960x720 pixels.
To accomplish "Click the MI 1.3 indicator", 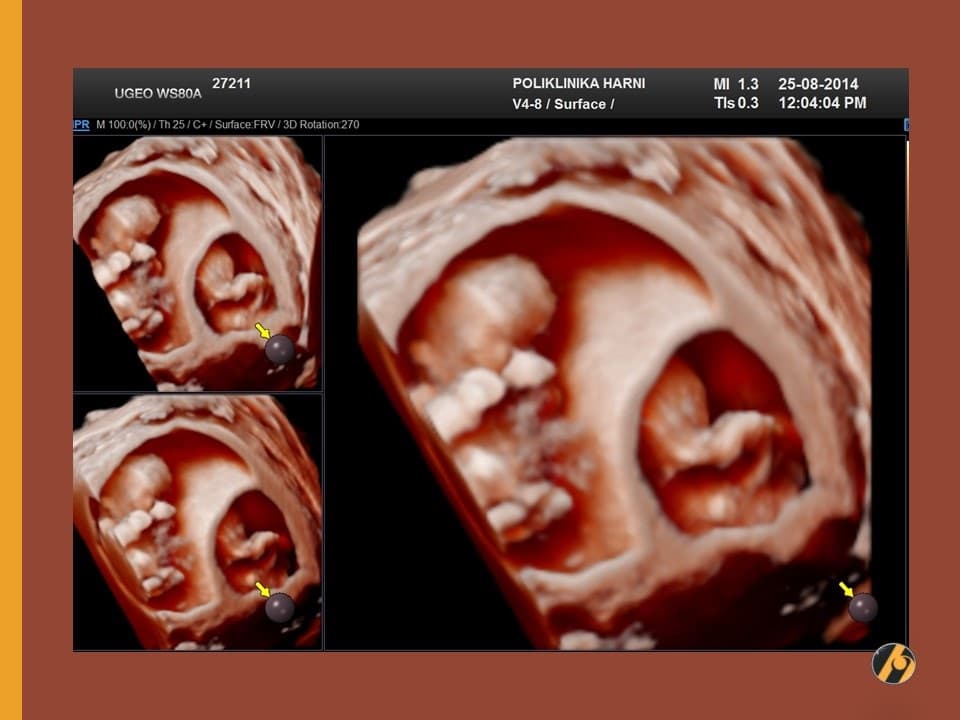I will 735,84.
